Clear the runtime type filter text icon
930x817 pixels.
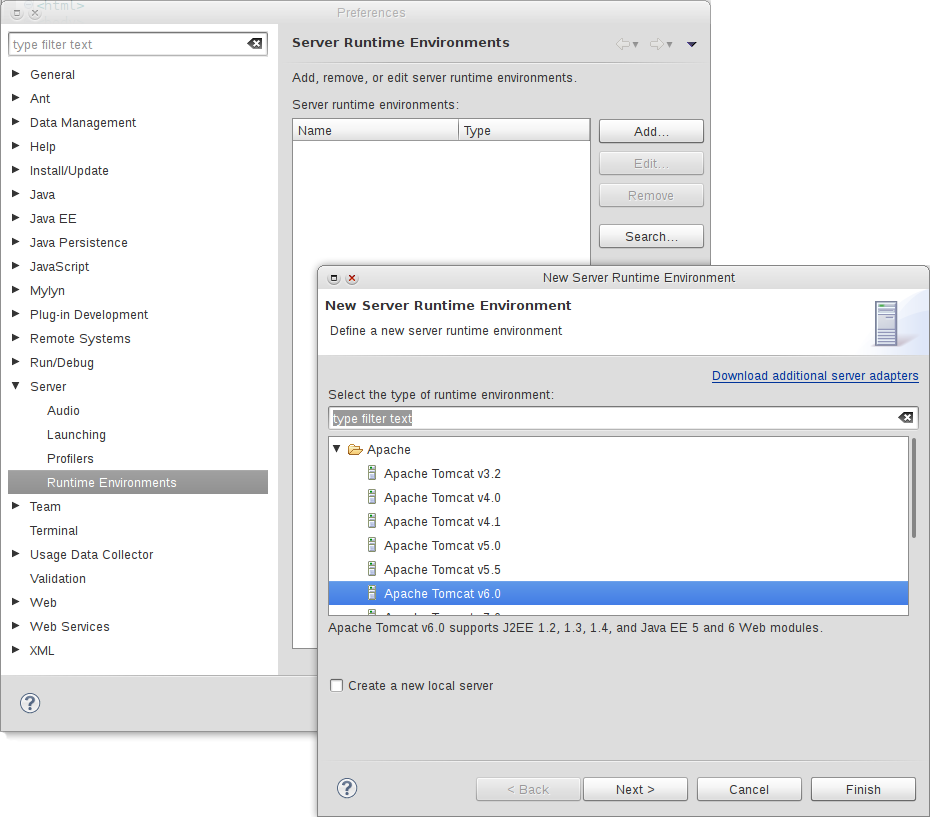[905, 418]
